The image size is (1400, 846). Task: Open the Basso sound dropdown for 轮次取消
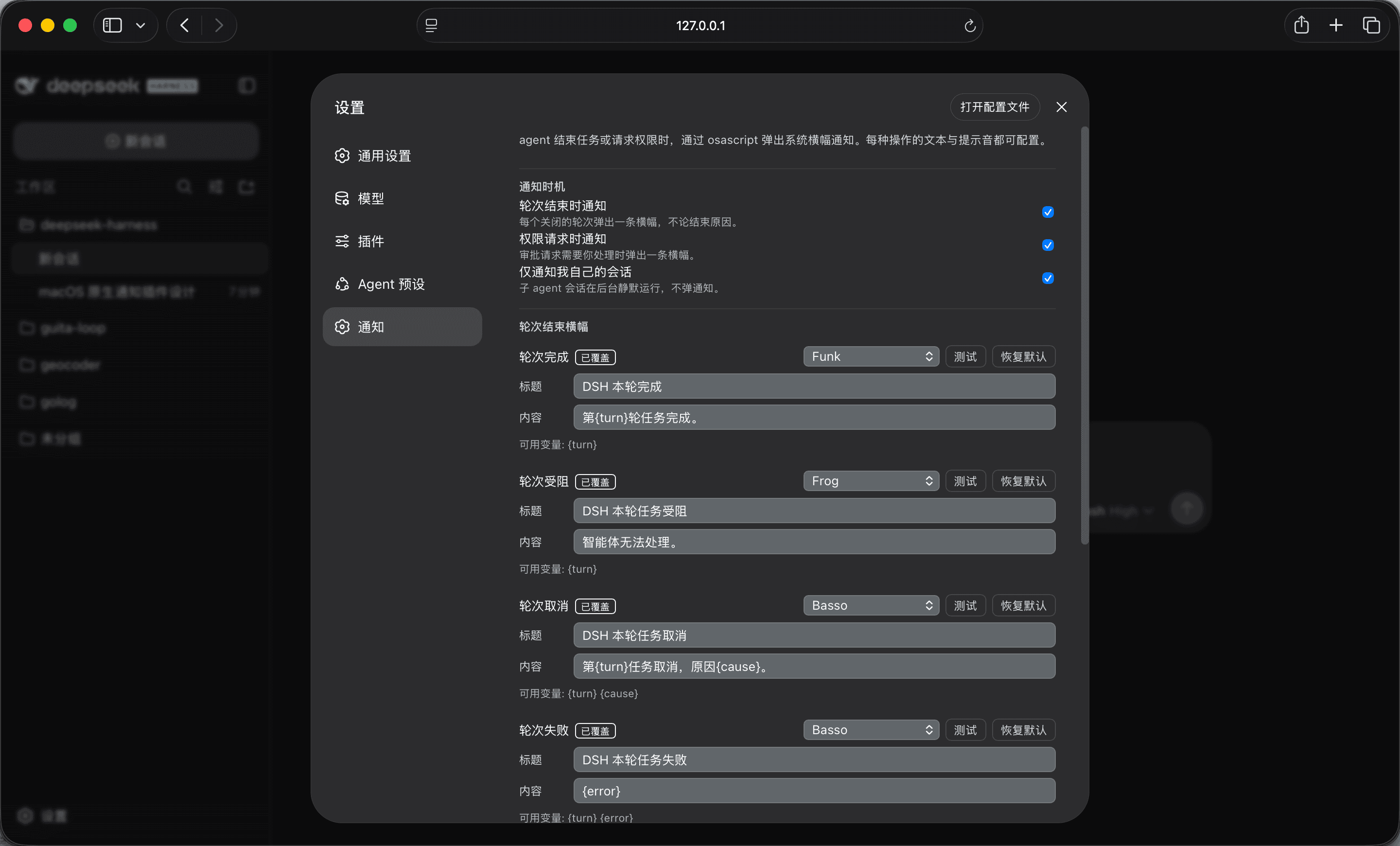point(871,605)
